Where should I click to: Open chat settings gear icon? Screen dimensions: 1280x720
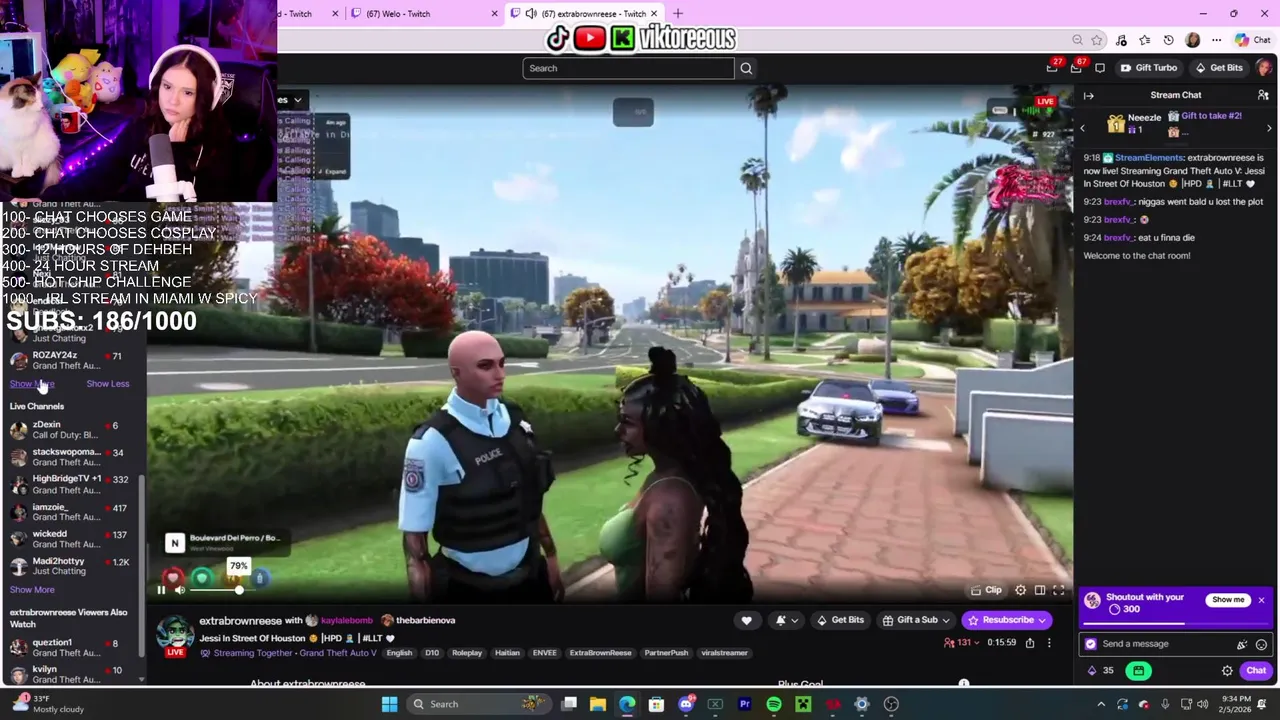click(1227, 671)
